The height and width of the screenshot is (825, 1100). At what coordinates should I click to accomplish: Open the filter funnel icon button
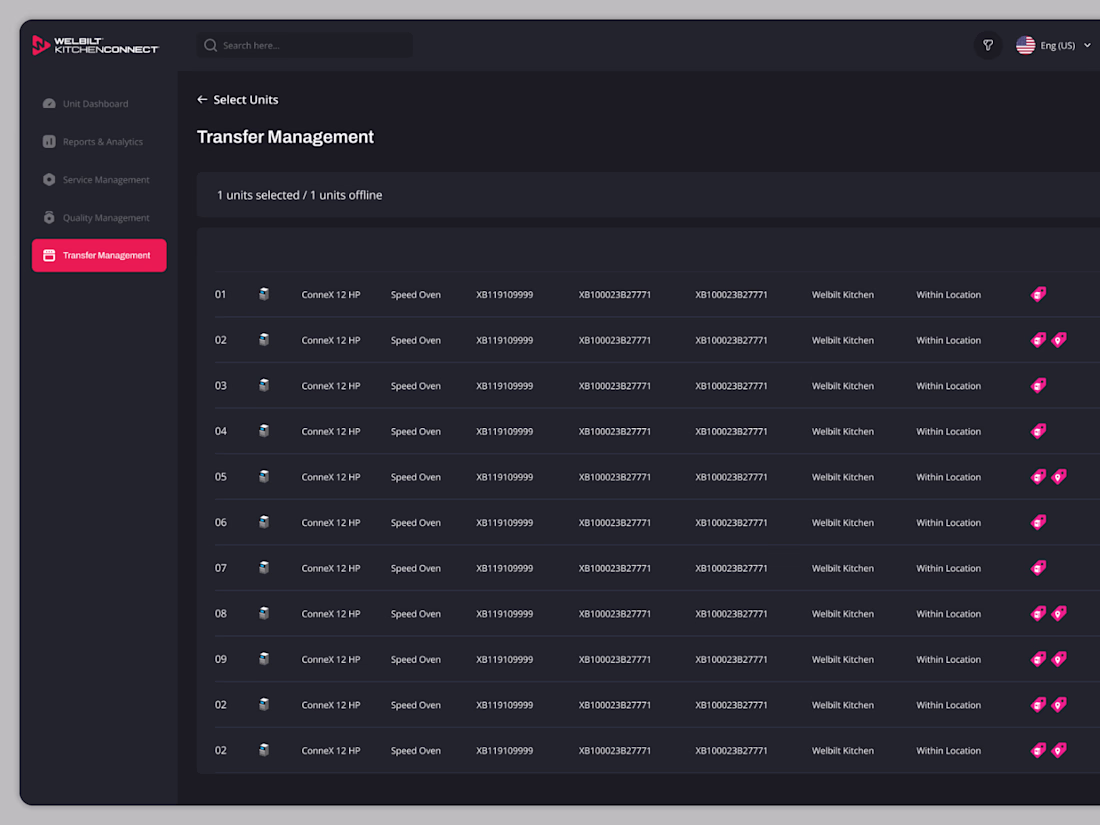click(988, 45)
